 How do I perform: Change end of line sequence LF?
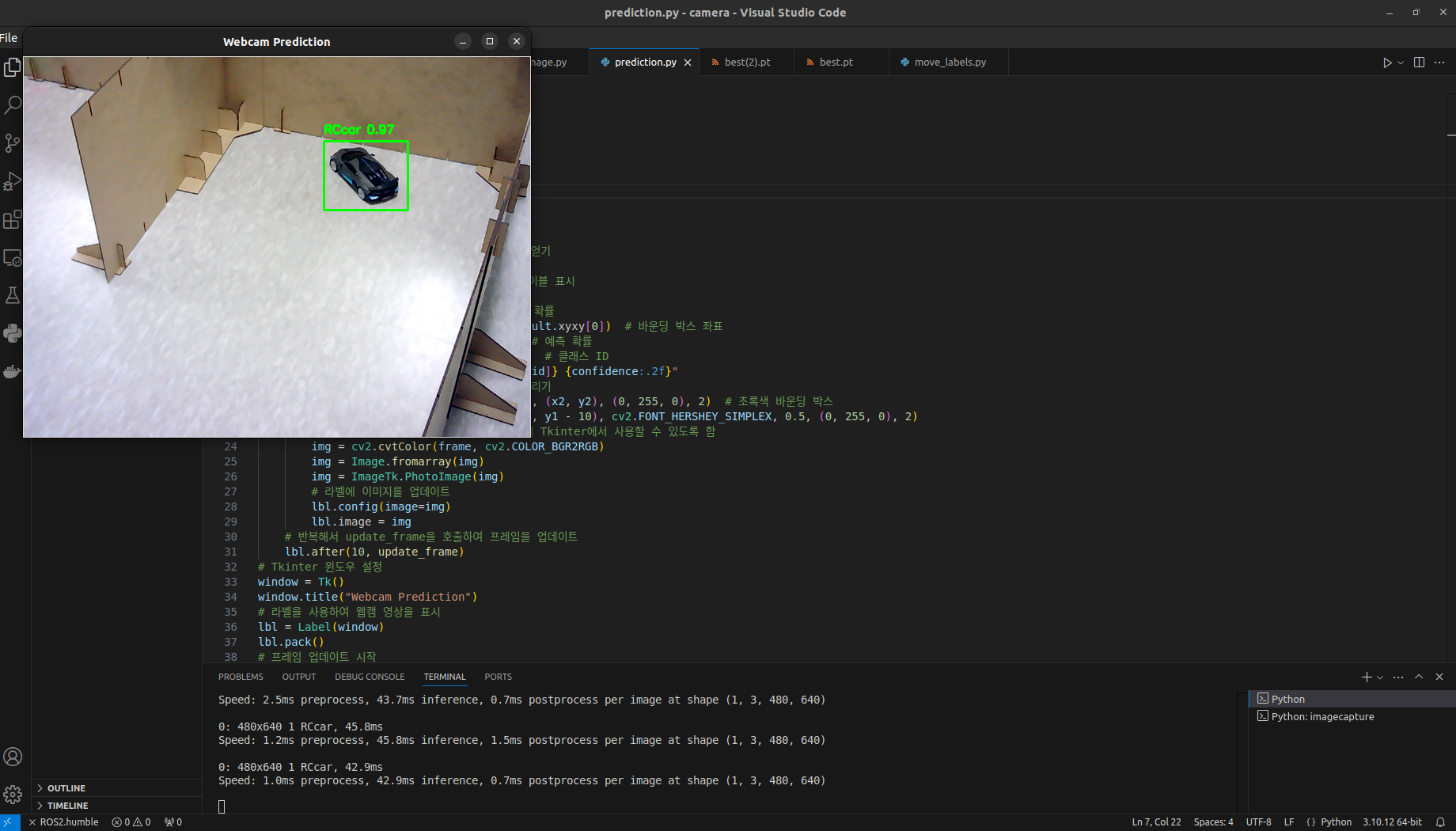1289,822
